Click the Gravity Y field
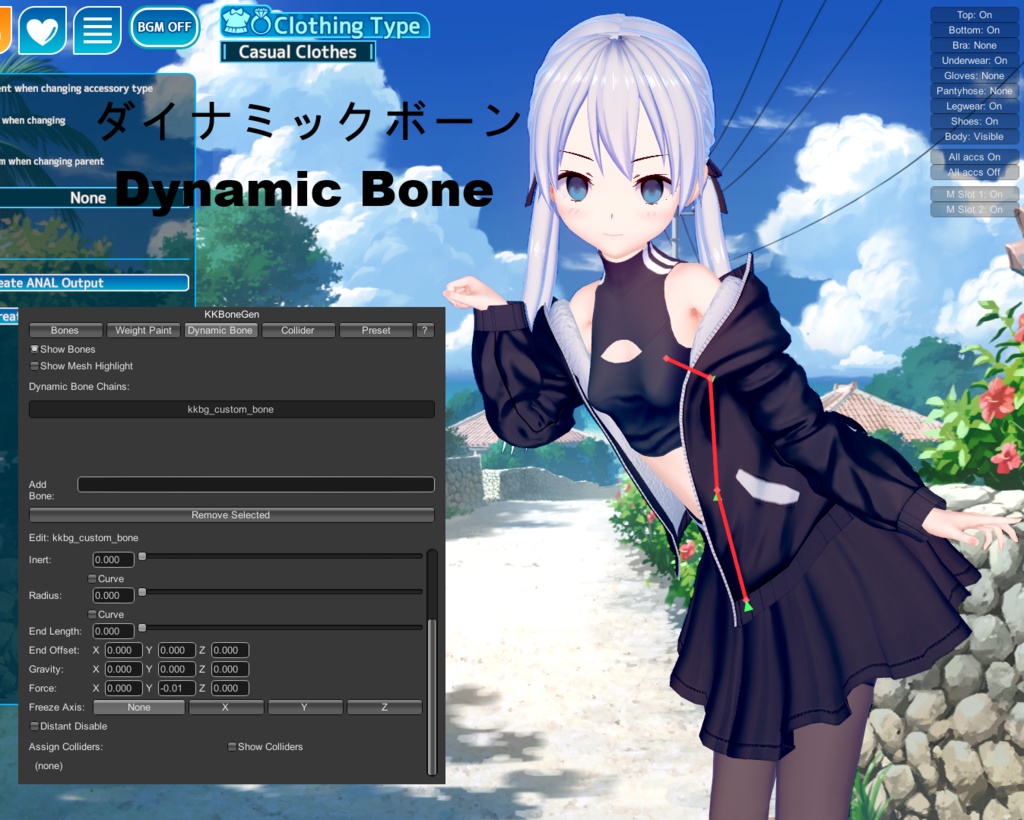This screenshot has width=1024, height=820. coord(176,669)
